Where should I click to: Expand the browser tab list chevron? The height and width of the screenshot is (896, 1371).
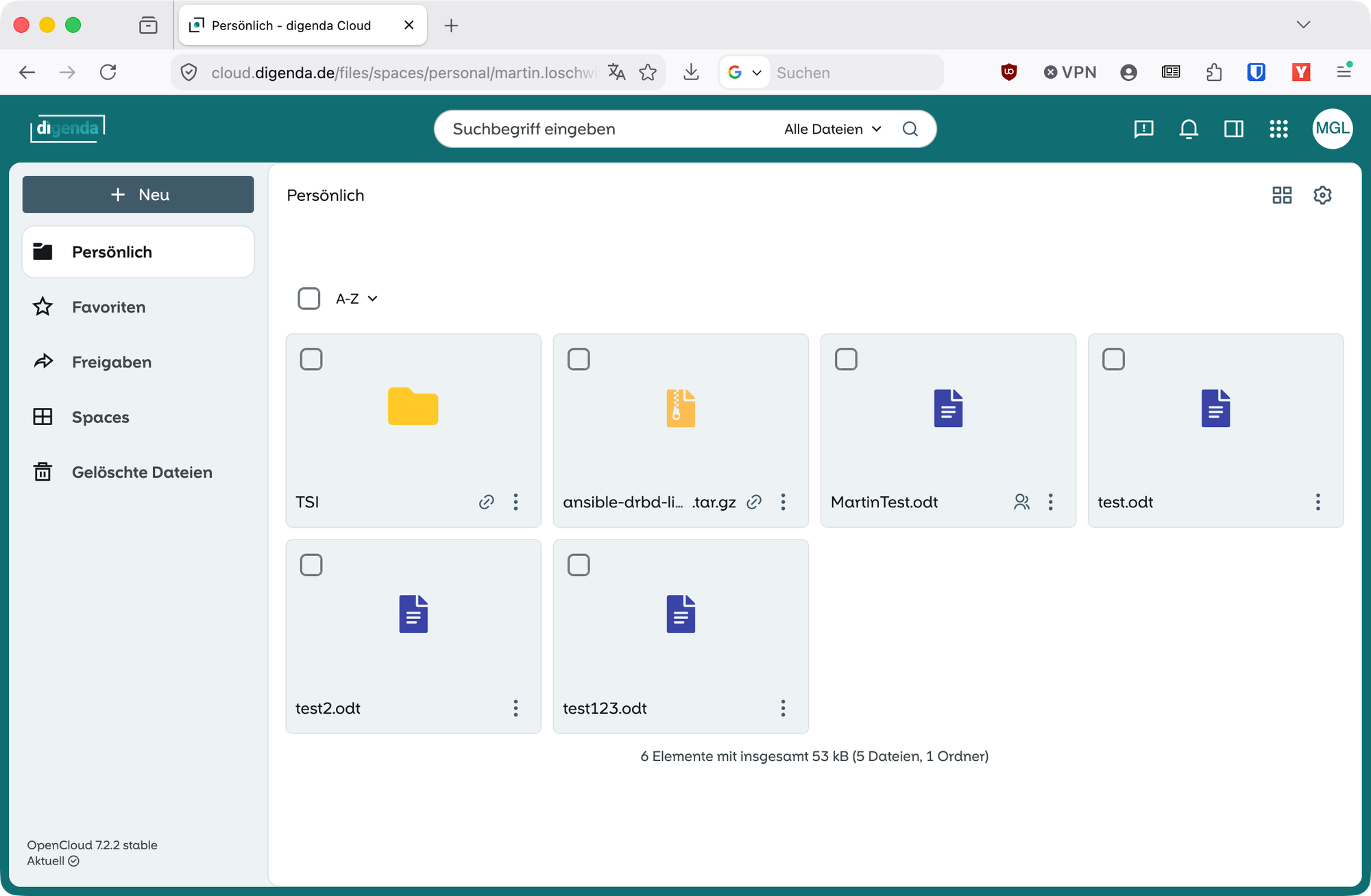coord(1303,25)
